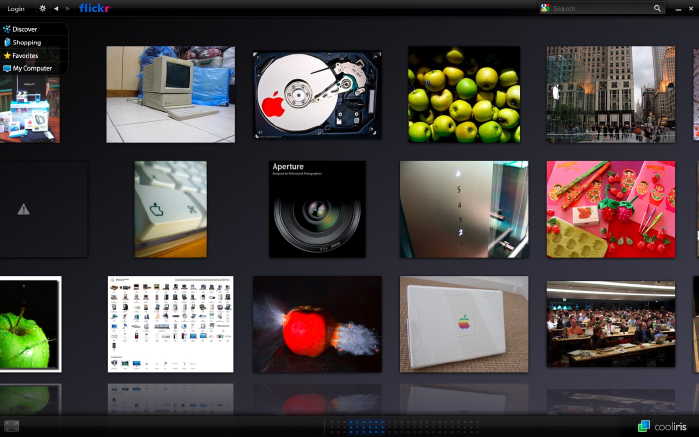The image size is (699, 437).
Task: Click the cooliris logo
Action: (662, 426)
